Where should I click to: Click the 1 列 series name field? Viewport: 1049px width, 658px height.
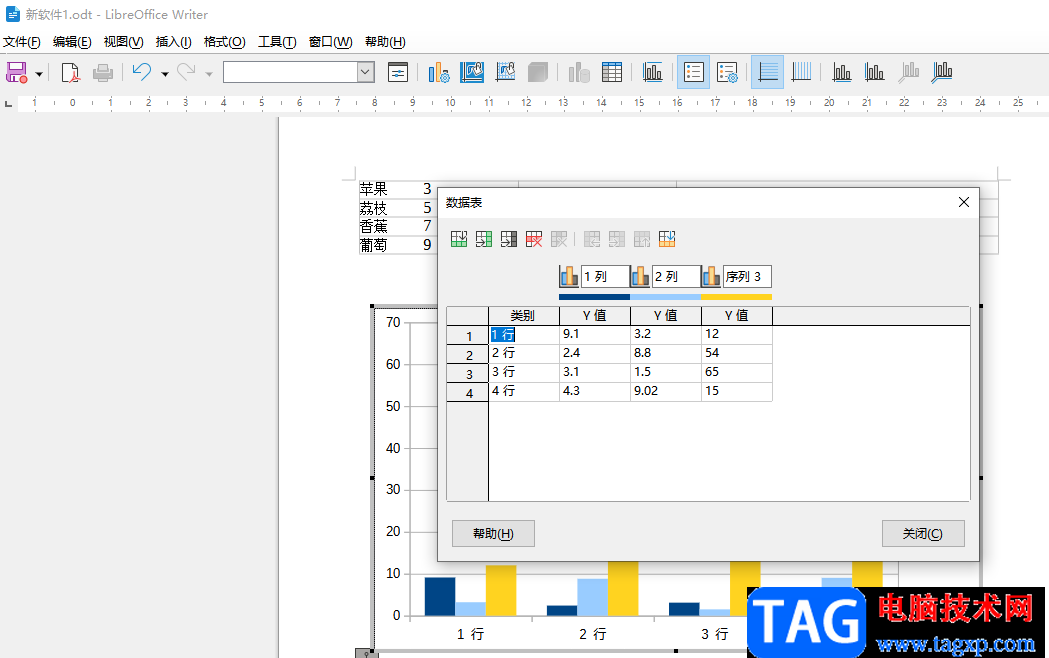[605, 276]
